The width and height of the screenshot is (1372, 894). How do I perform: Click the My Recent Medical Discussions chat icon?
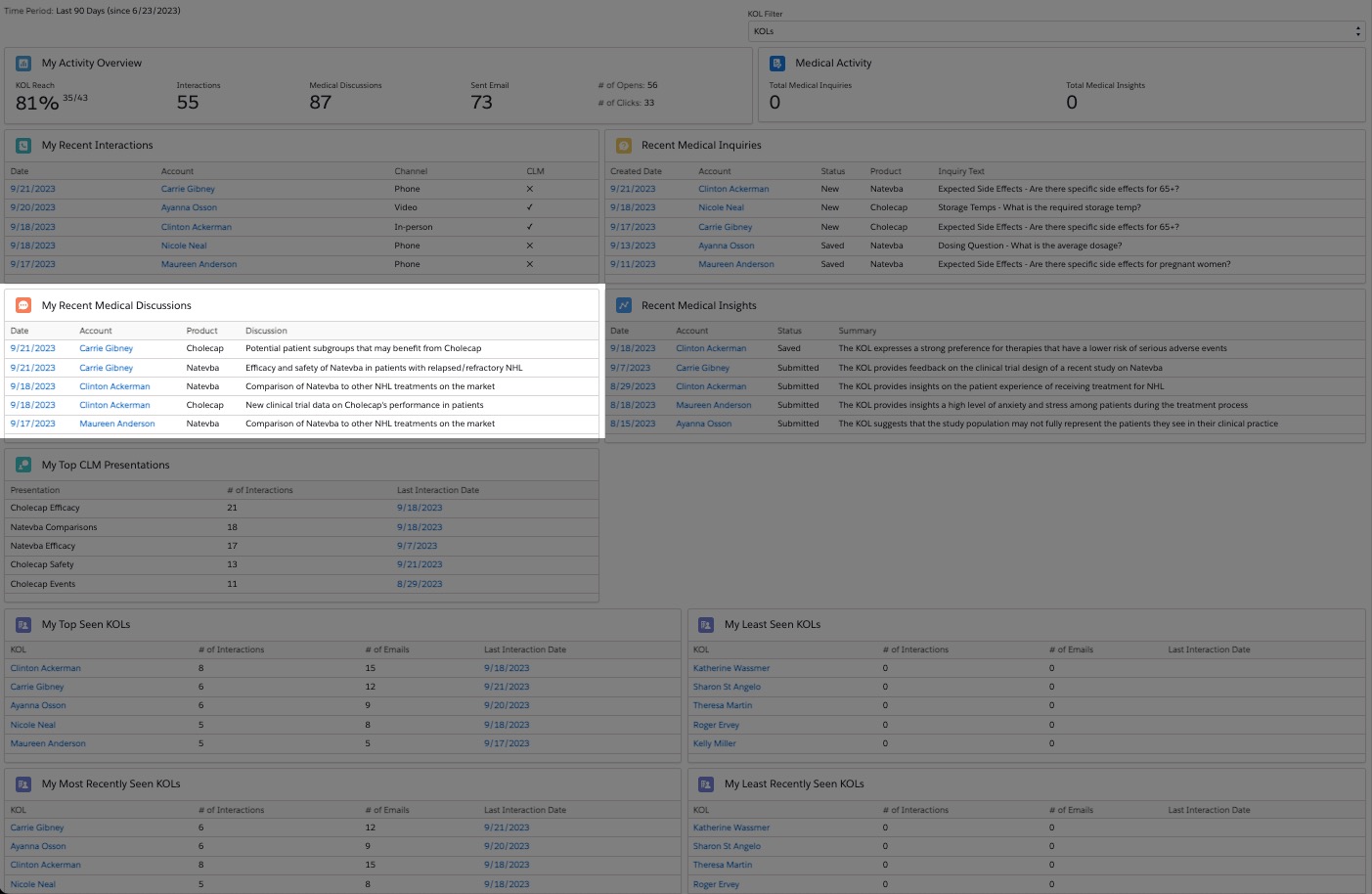23,305
